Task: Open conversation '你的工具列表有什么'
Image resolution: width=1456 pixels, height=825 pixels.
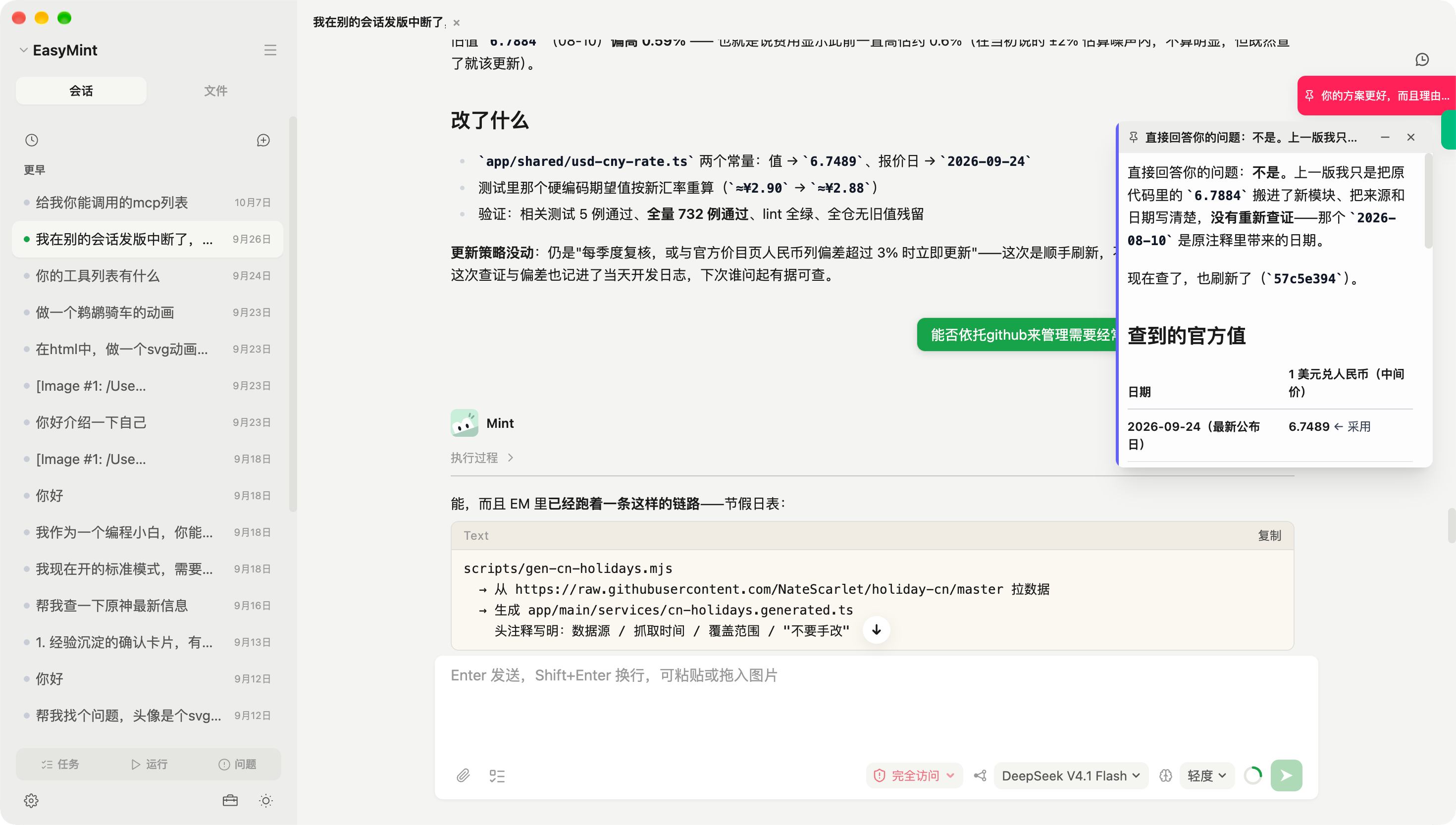Action: tap(147, 276)
